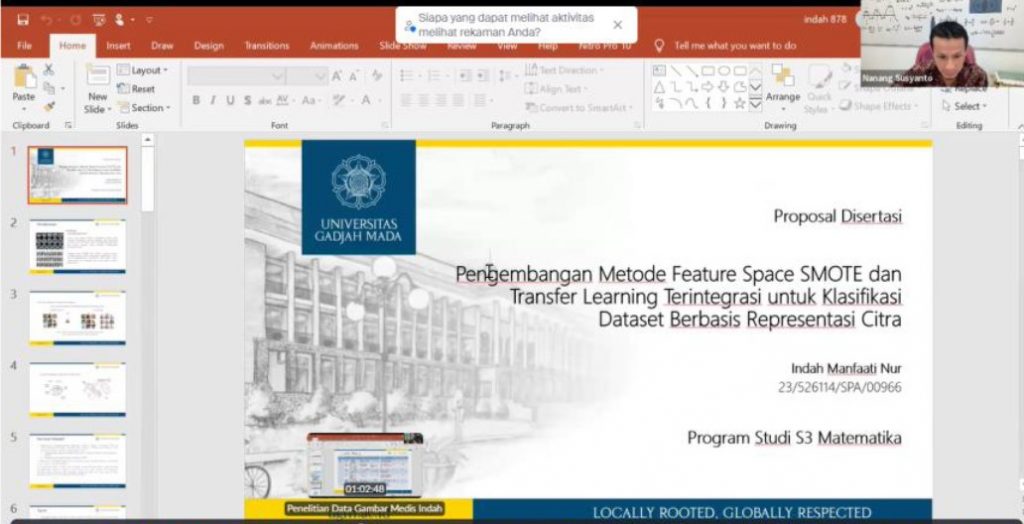Open Character Spacing AV dropdown
This screenshot has height=524, width=1024.
coord(285,100)
